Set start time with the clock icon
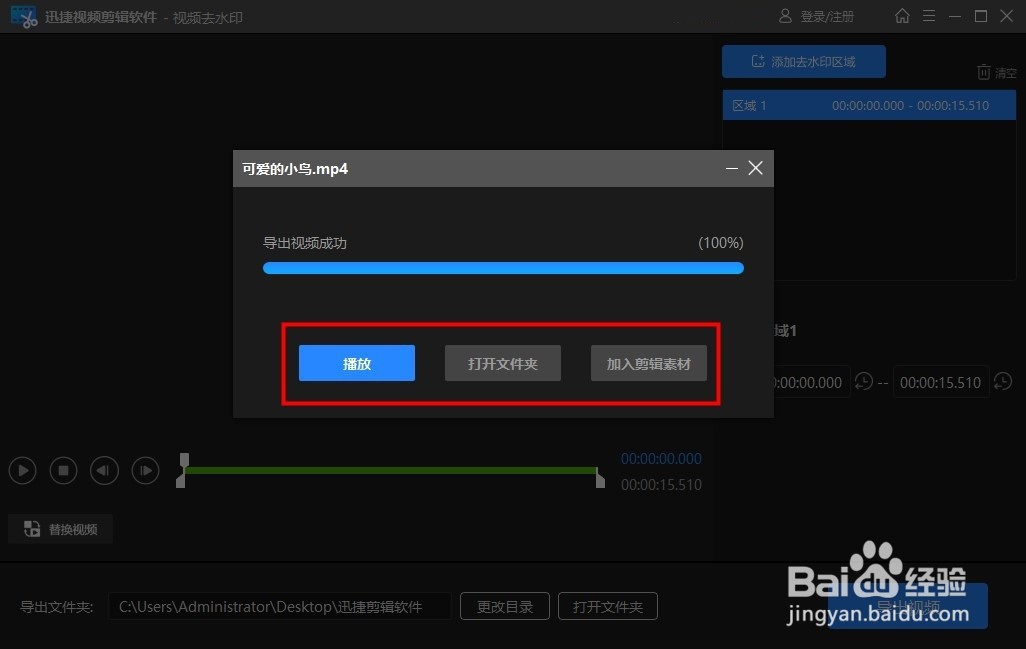 tap(864, 381)
